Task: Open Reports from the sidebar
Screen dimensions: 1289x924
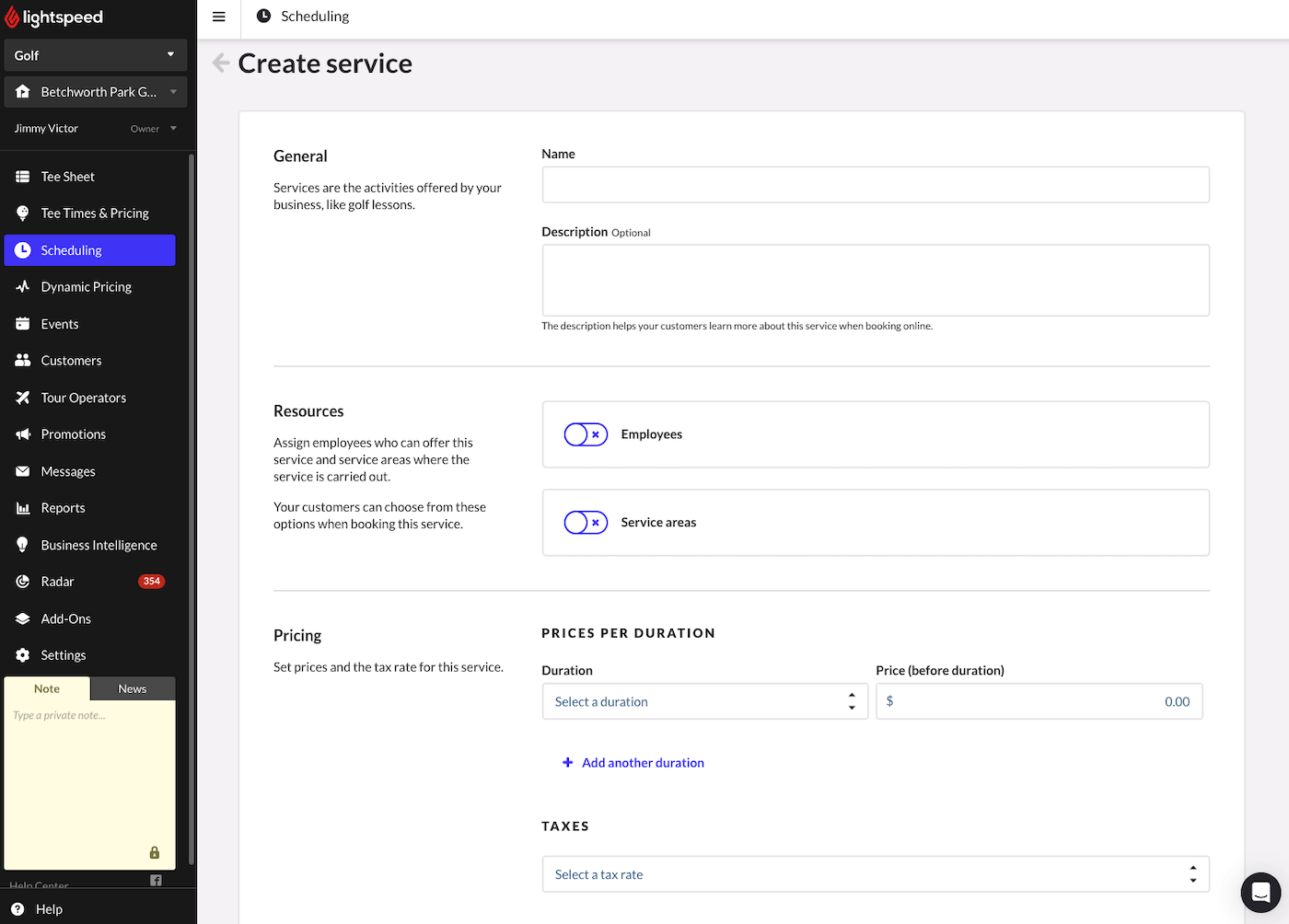Action: click(62, 507)
